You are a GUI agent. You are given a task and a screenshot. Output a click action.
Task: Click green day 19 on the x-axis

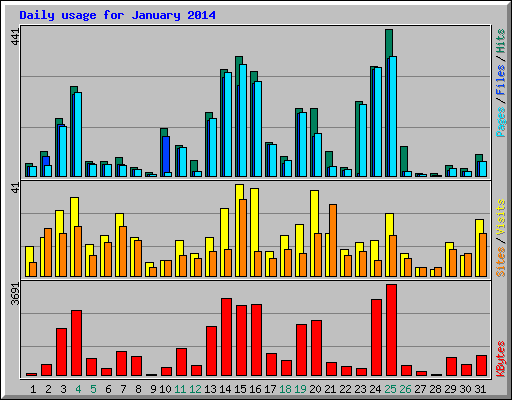click(x=301, y=389)
